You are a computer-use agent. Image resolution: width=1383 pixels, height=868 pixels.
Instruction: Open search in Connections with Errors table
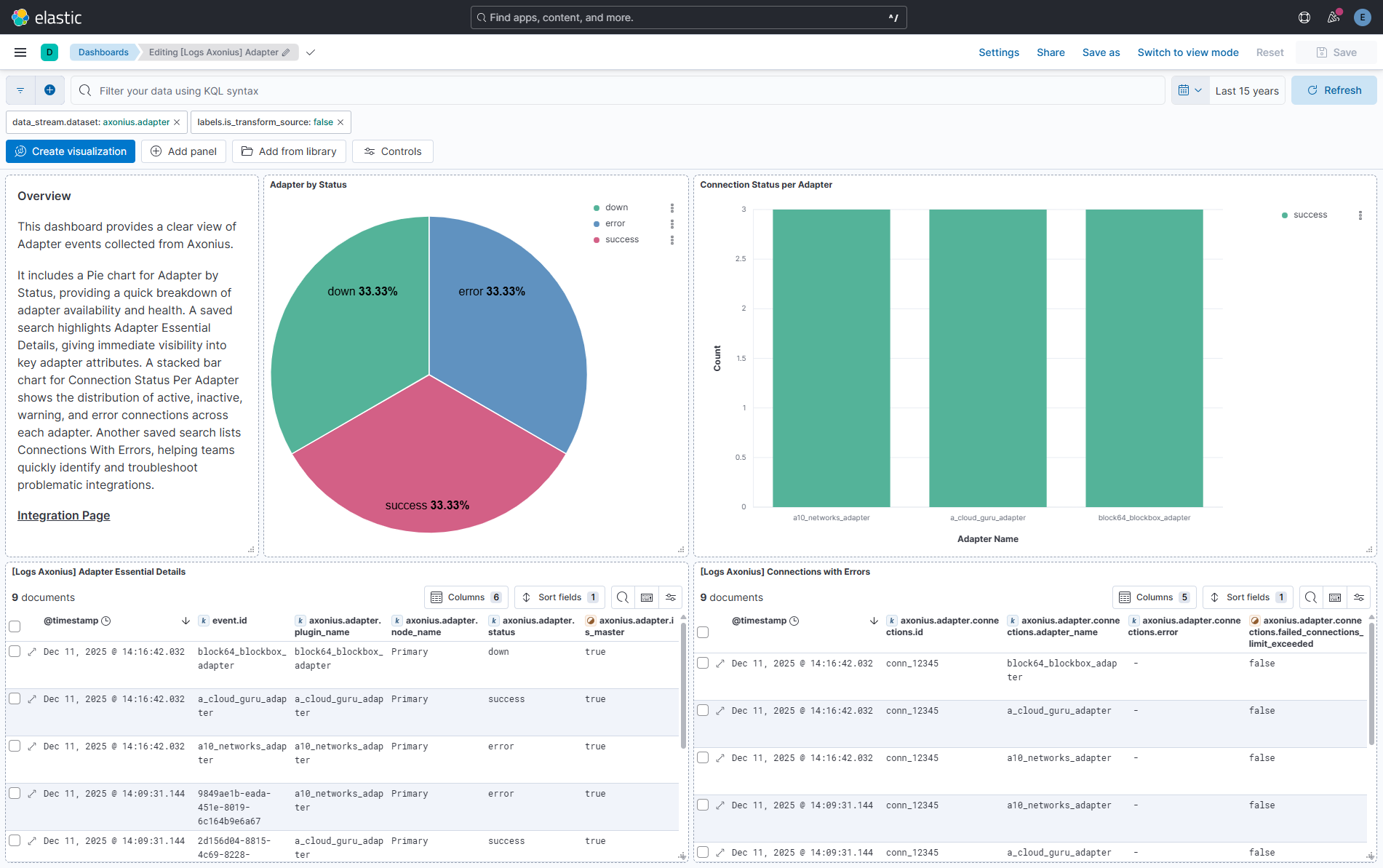(1311, 597)
